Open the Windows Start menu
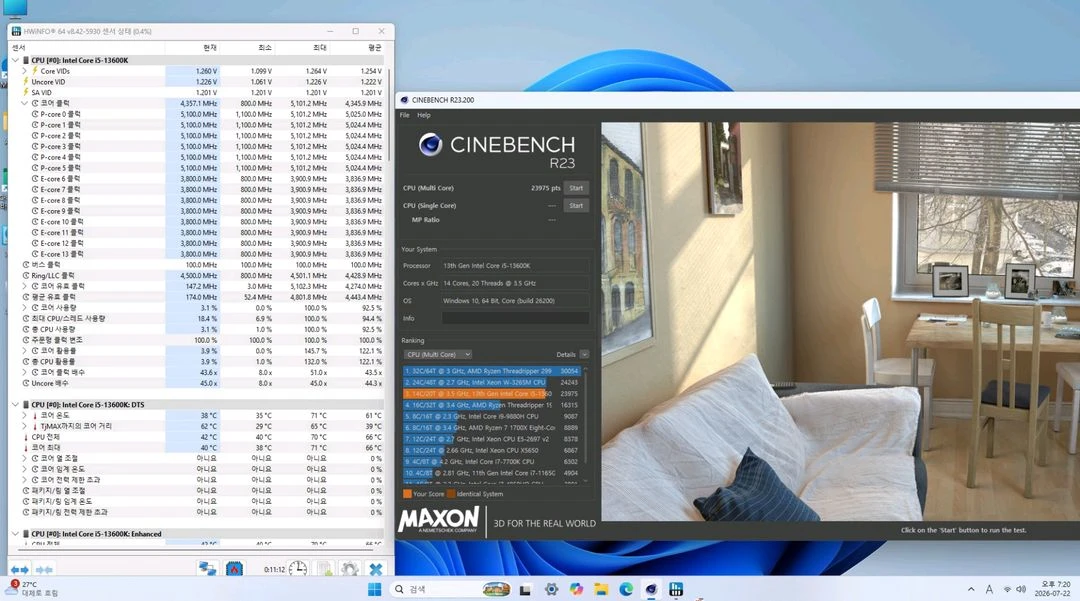The image size is (1080, 601). click(x=374, y=589)
